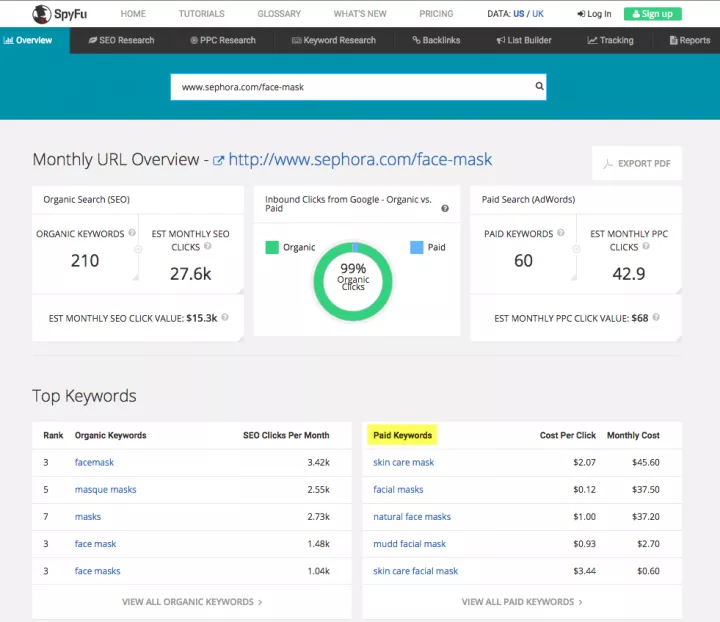Switch data region to US
This screenshot has height=622, width=720.
(x=519, y=14)
